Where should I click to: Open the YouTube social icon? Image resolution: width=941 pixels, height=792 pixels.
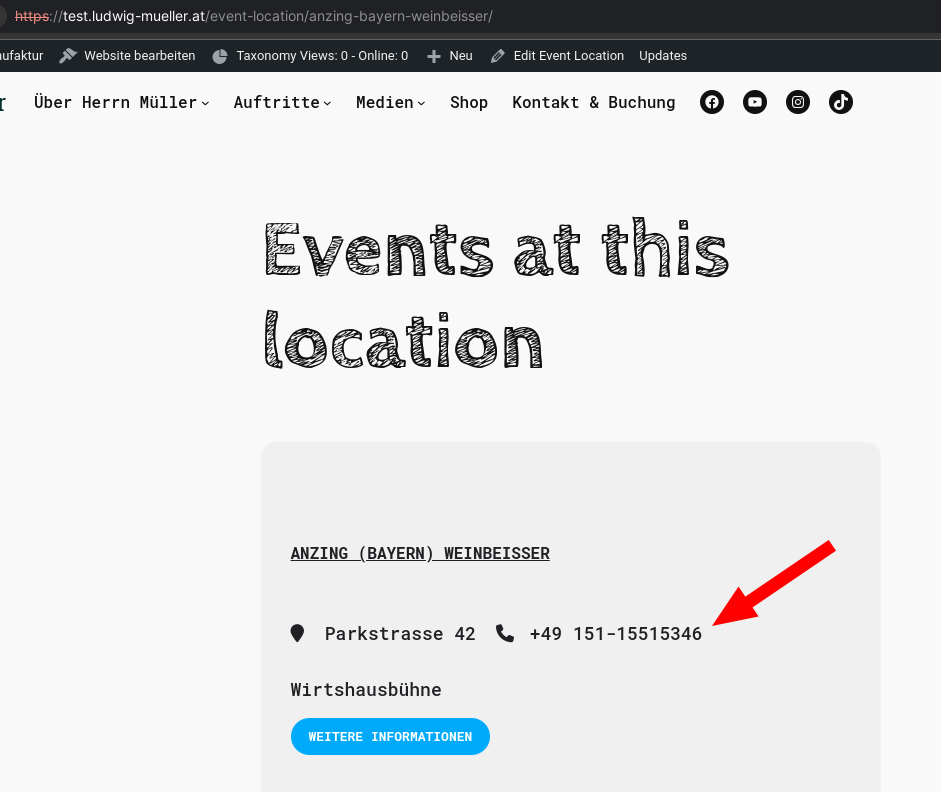pyautogui.click(x=755, y=102)
